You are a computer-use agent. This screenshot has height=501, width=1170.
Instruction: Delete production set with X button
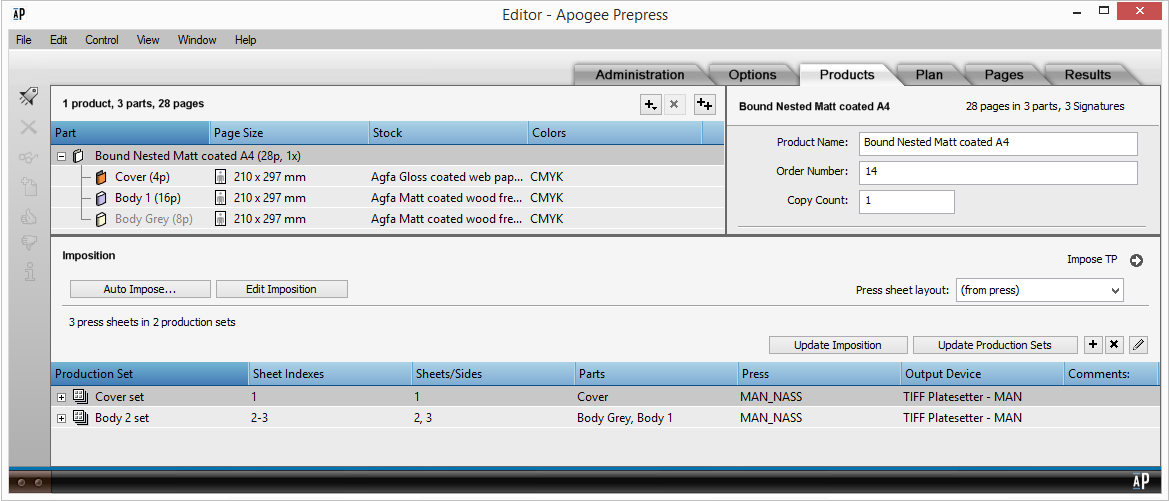(x=1114, y=345)
